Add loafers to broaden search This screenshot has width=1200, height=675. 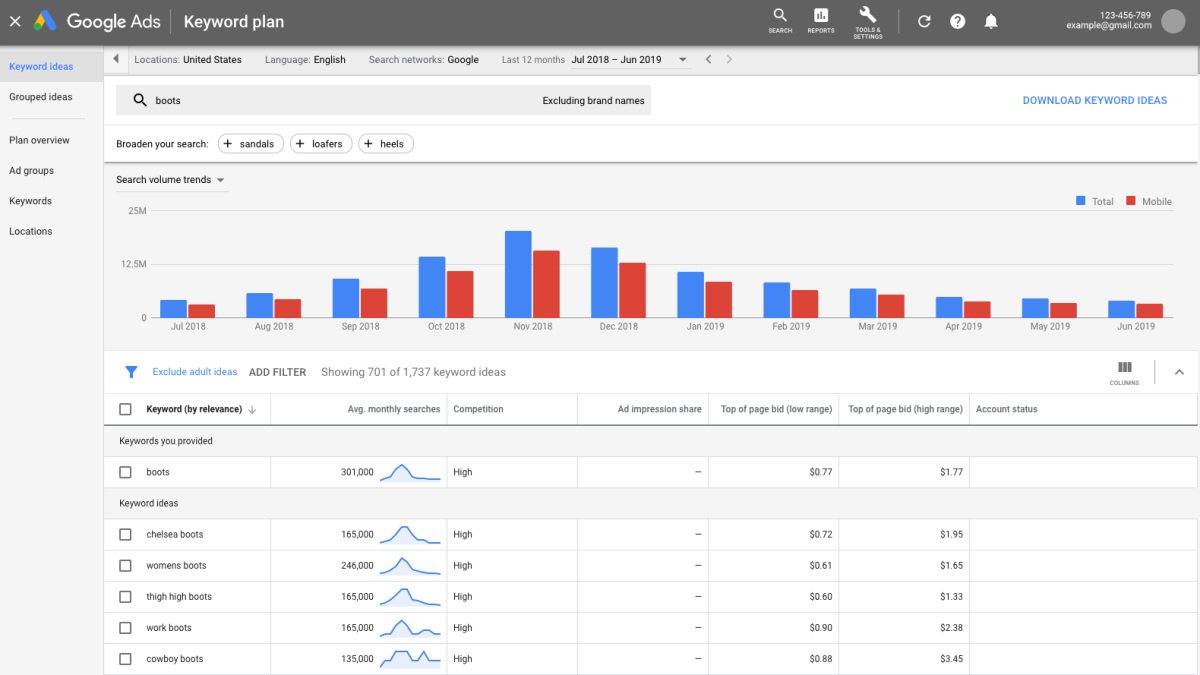coord(321,144)
